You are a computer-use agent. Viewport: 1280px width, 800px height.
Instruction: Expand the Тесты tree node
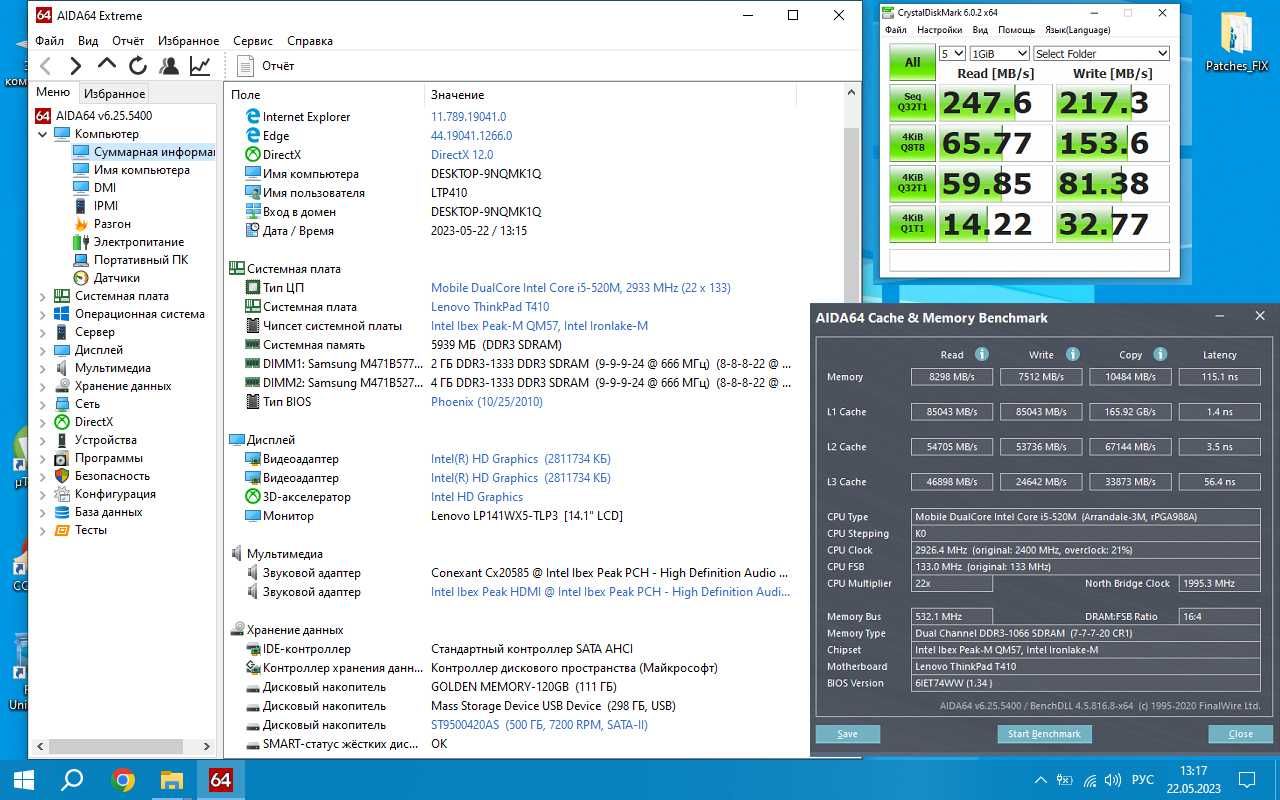point(43,530)
